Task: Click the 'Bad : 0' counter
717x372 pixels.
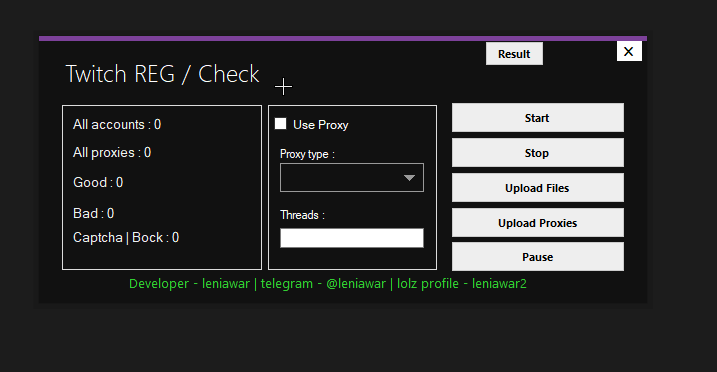Action: point(93,213)
